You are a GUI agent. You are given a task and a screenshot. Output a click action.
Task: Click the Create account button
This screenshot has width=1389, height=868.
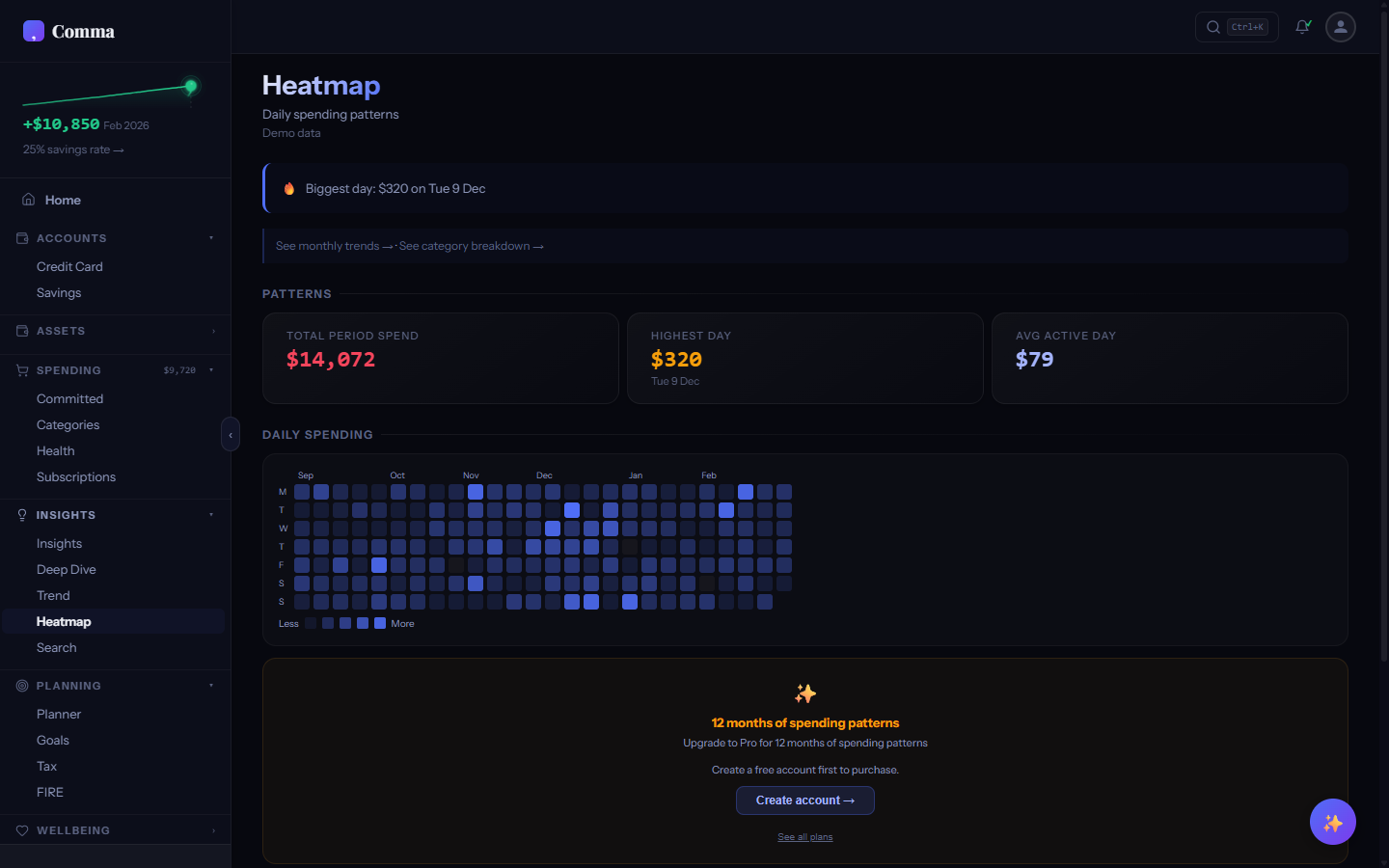(804, 800)
